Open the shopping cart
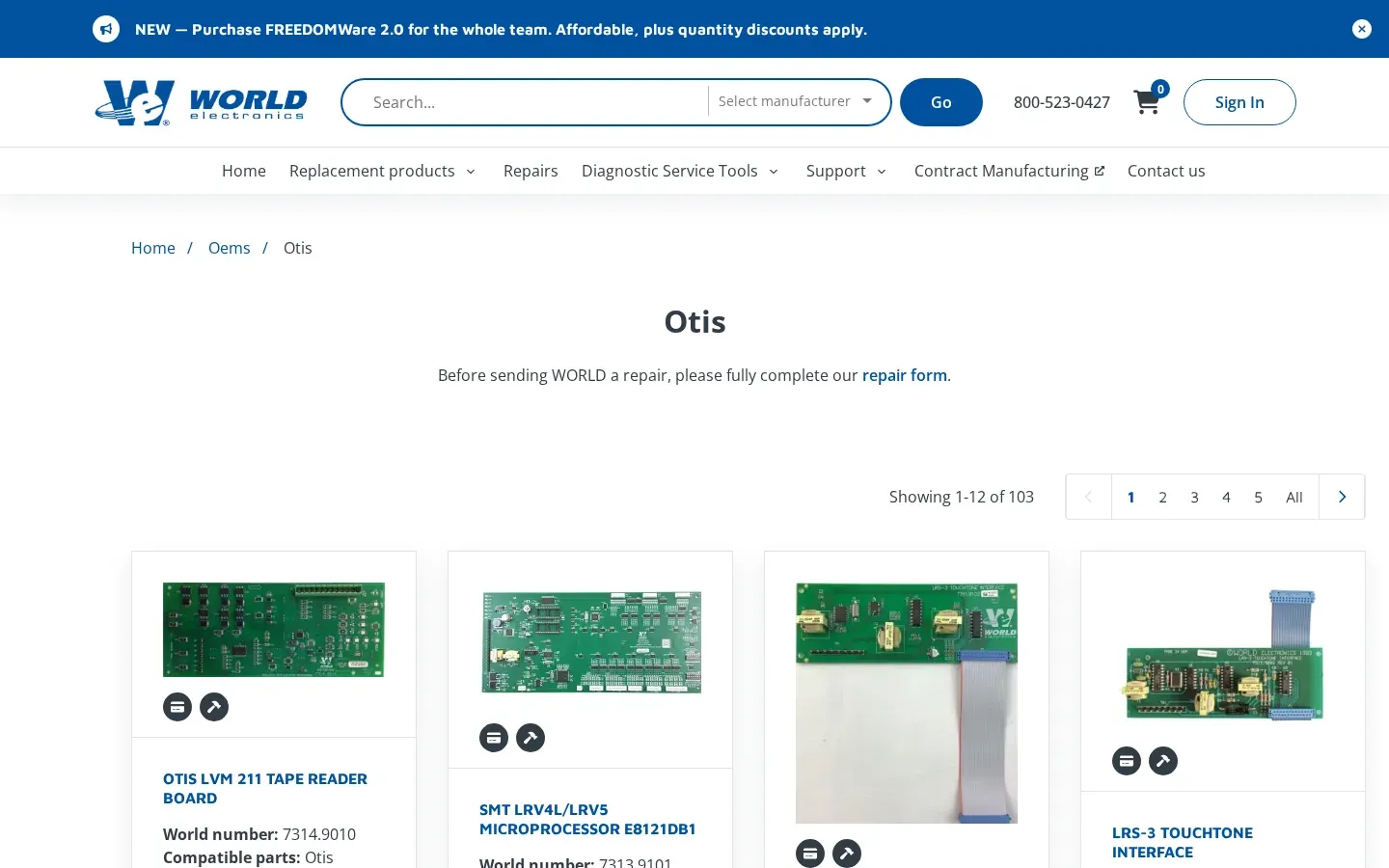Screen dimensions: 1389x868 coord(1147,101)
